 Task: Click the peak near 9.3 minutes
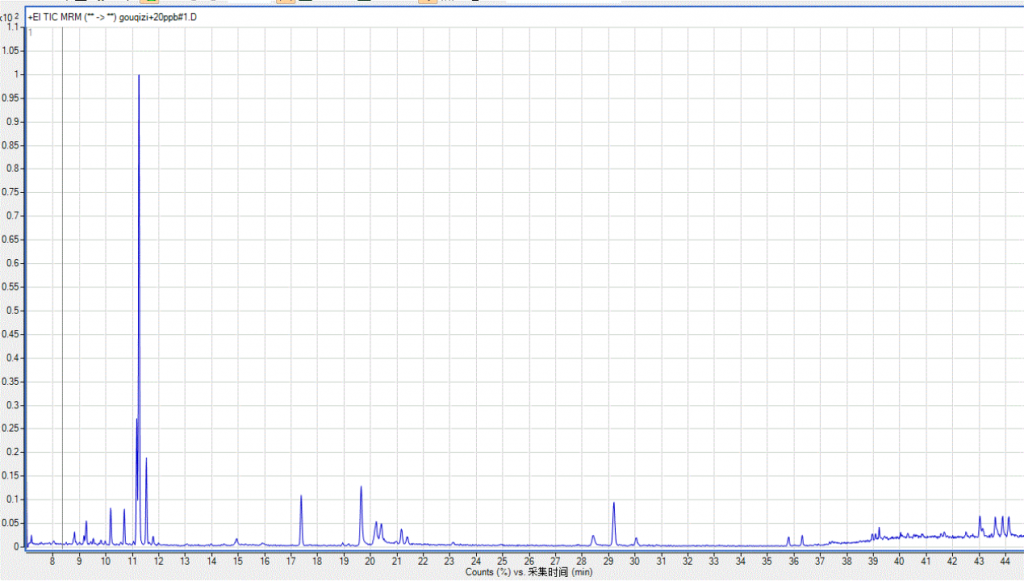point(86,523)
